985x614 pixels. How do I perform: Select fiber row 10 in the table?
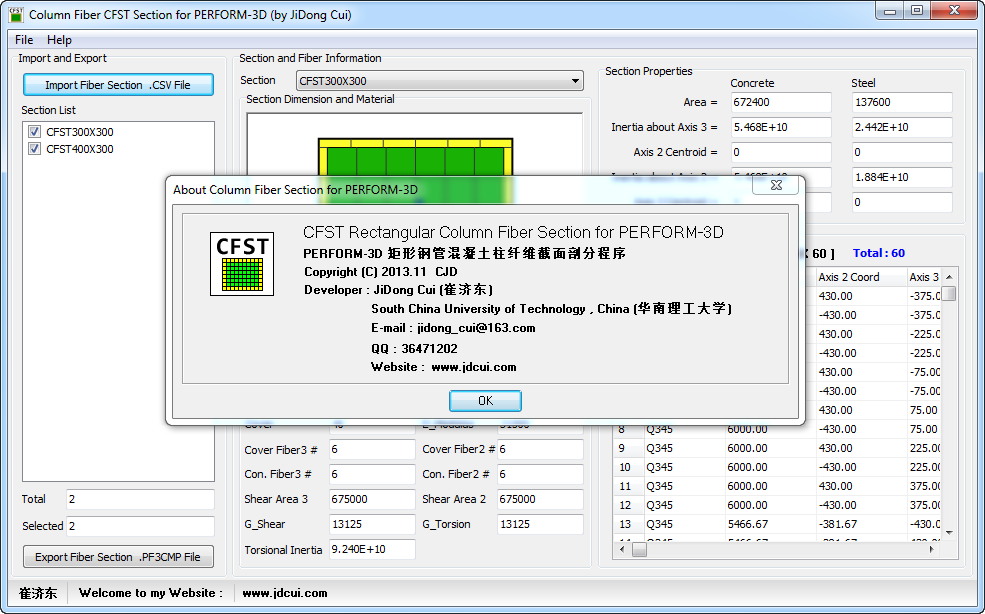(x=778, y=467)
